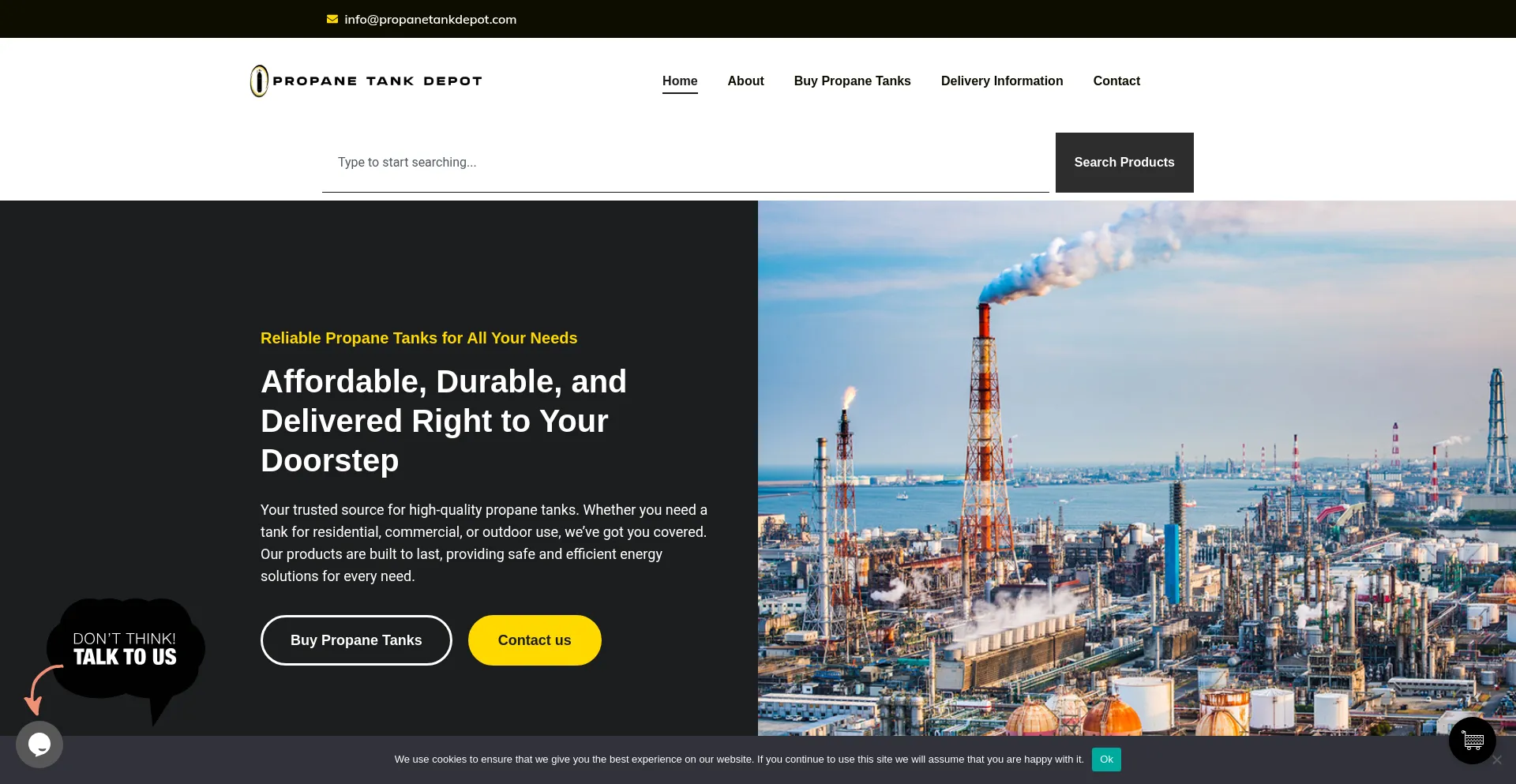
Task: Open the About page
Action: (745, 81)
